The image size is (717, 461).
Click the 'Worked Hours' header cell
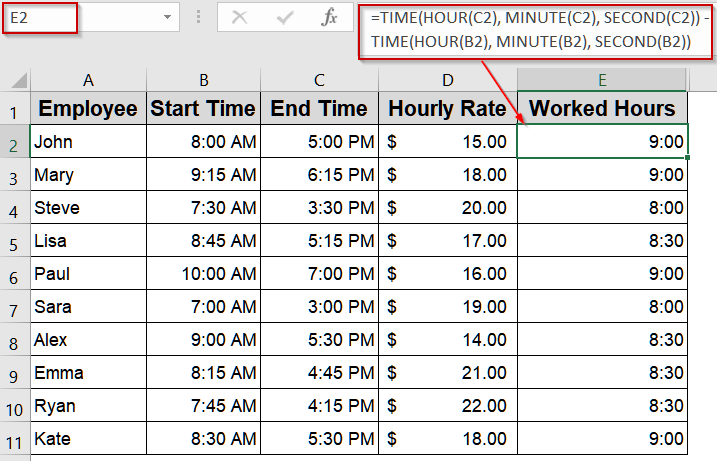602,108
